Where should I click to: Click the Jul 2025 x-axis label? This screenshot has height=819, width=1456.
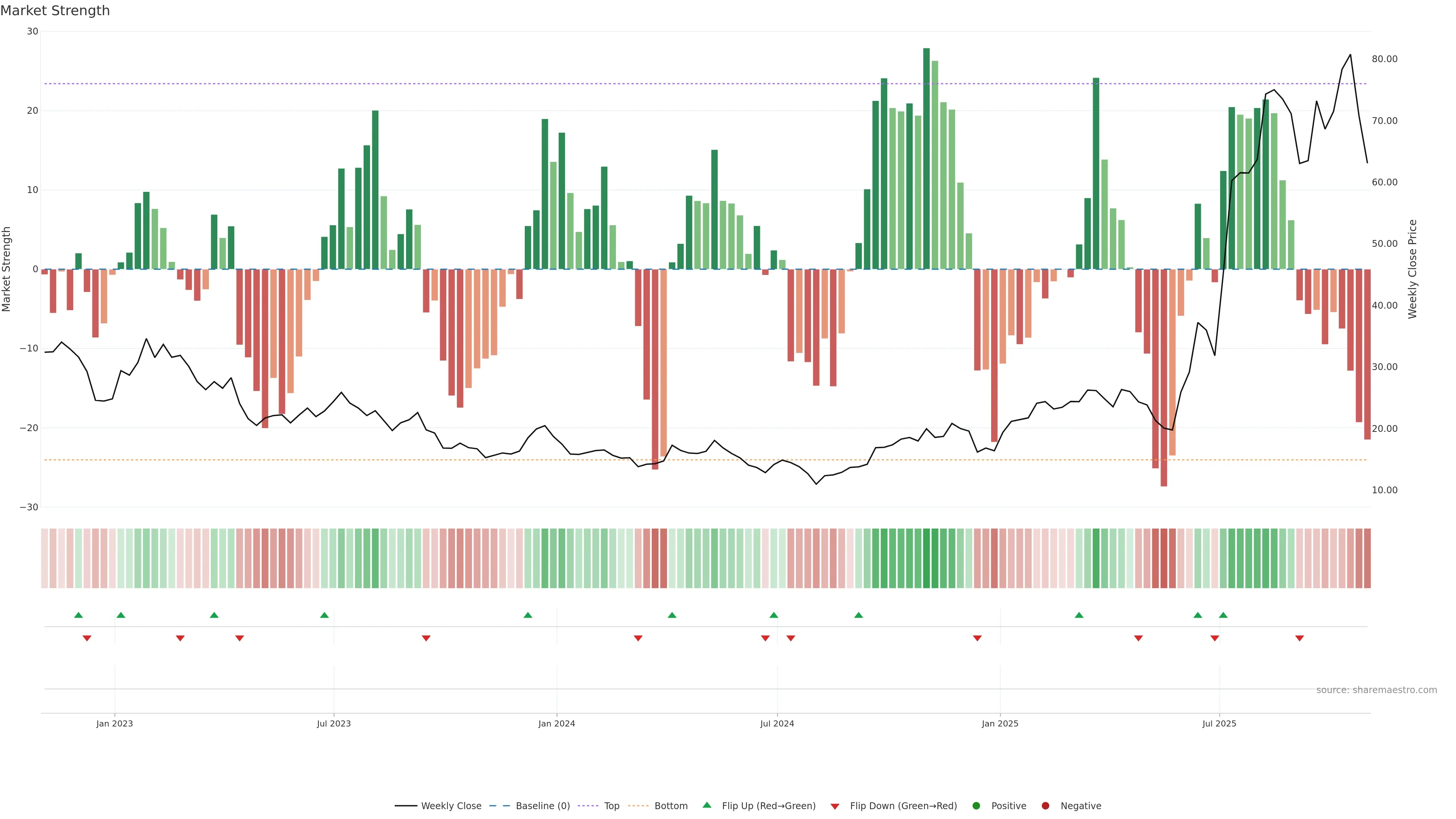1219,723
